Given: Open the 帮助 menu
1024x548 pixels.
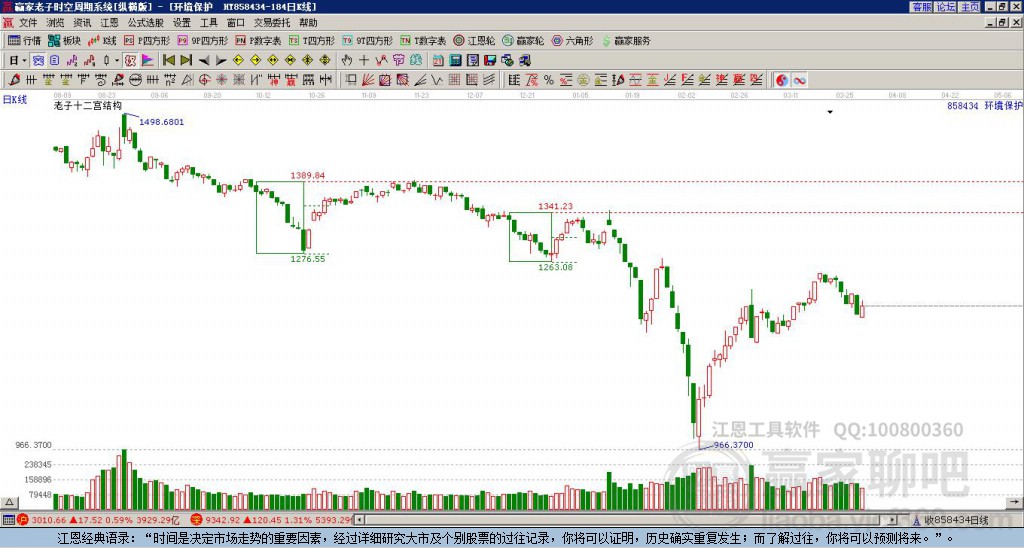Looking at the screenshot, I should [x=308, y=23].
